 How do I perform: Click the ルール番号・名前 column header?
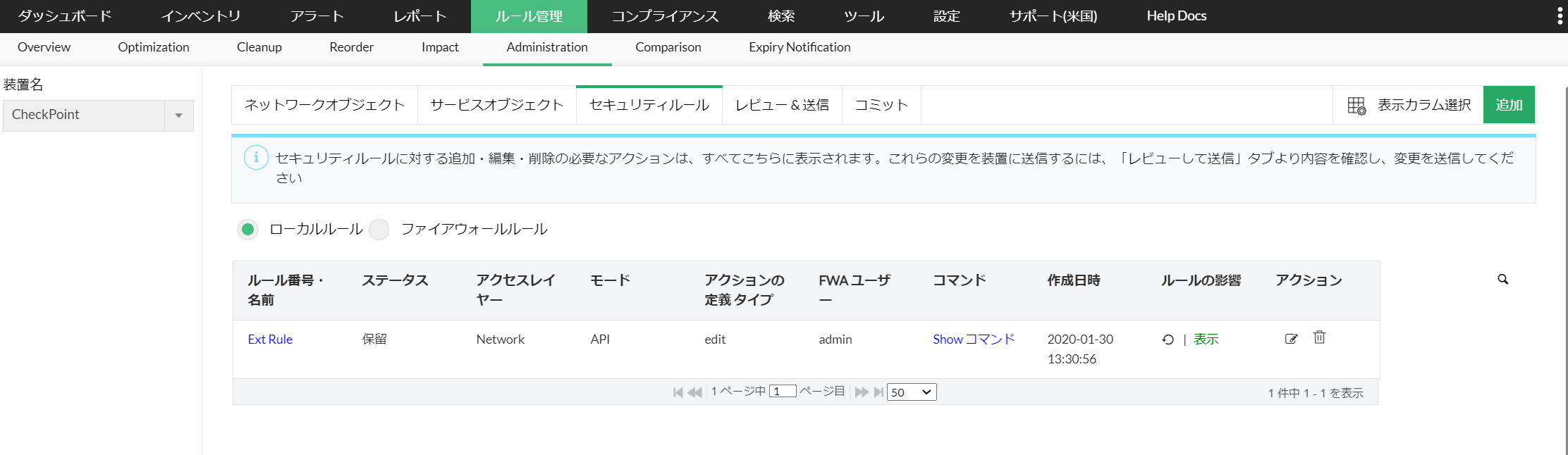tap(286, 290)
